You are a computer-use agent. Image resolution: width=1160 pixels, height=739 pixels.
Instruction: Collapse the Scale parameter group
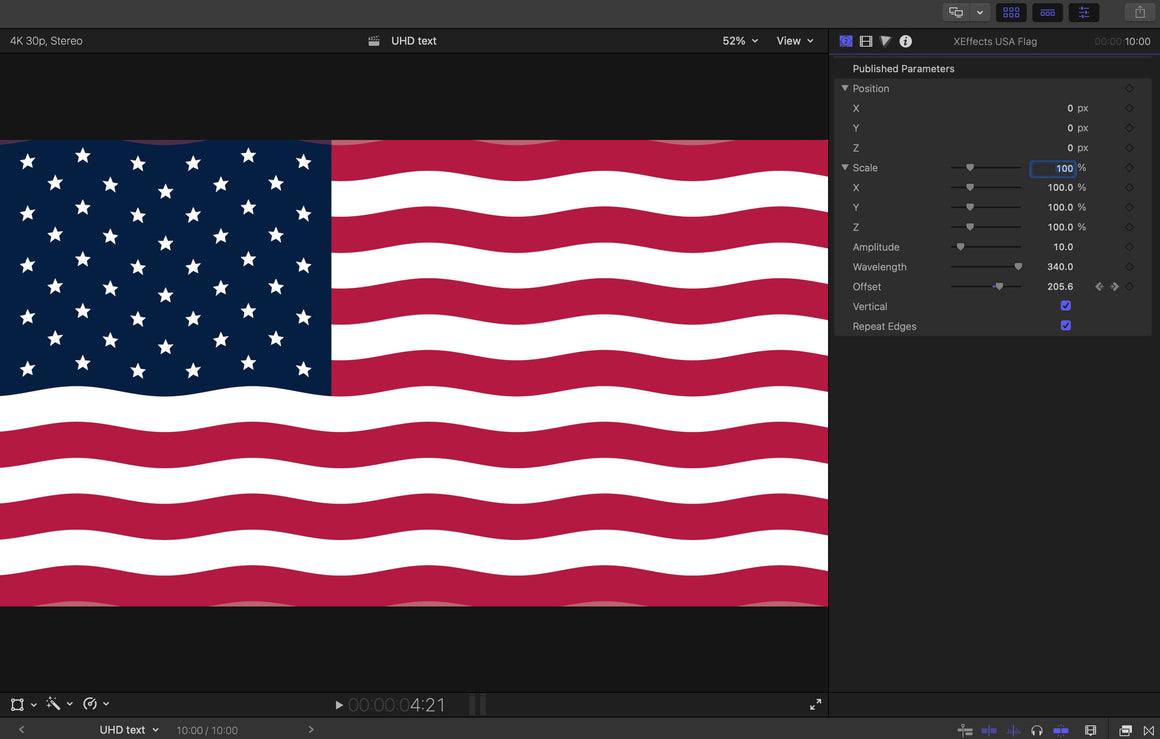(845, 168)
